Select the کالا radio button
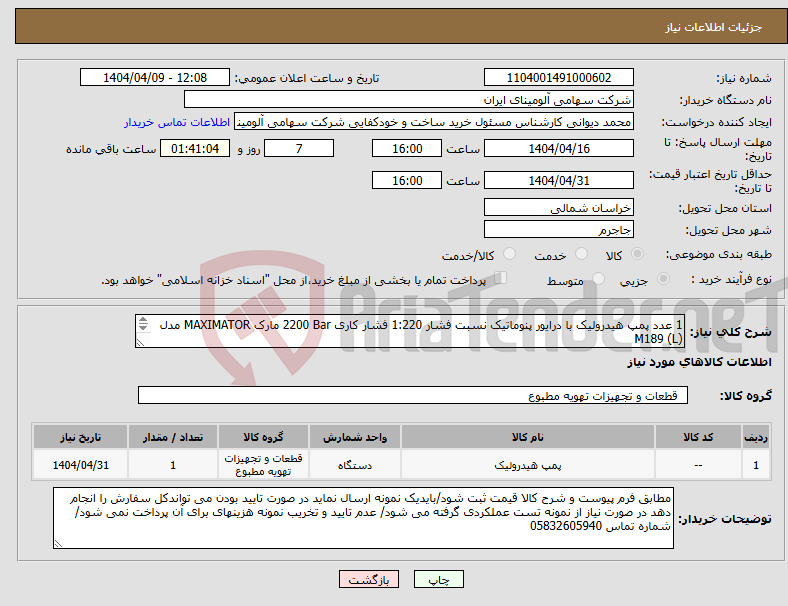 (x=637, y=254)
